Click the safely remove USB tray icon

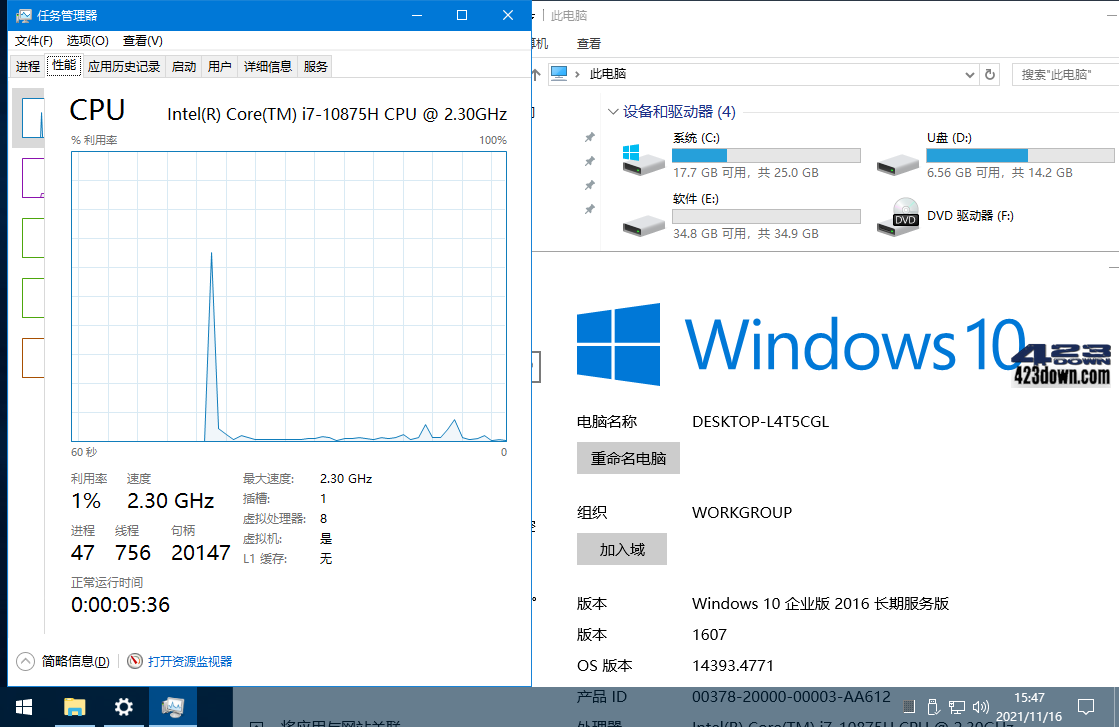click(x=933, y=707)
